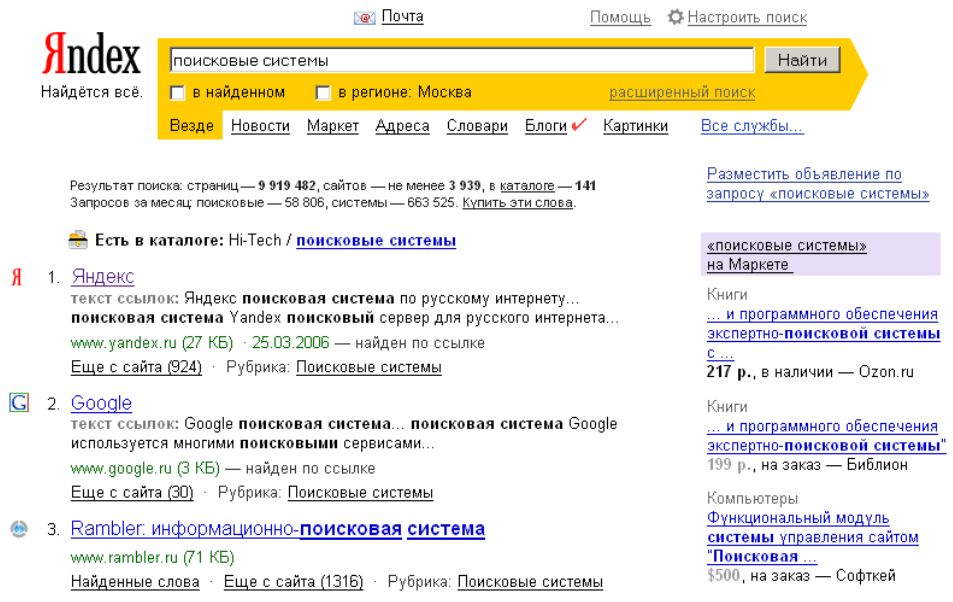Screen dimensions: 953x602
Task: Open the Новости tab
Action: 260,126
